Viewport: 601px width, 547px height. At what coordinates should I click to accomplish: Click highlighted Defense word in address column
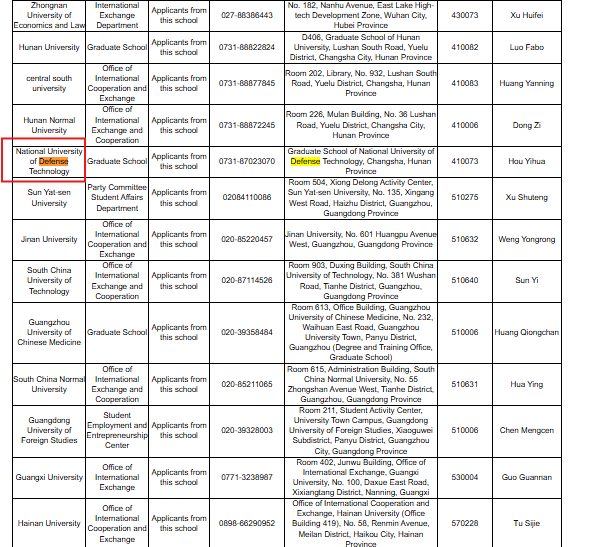click(305, 161)
